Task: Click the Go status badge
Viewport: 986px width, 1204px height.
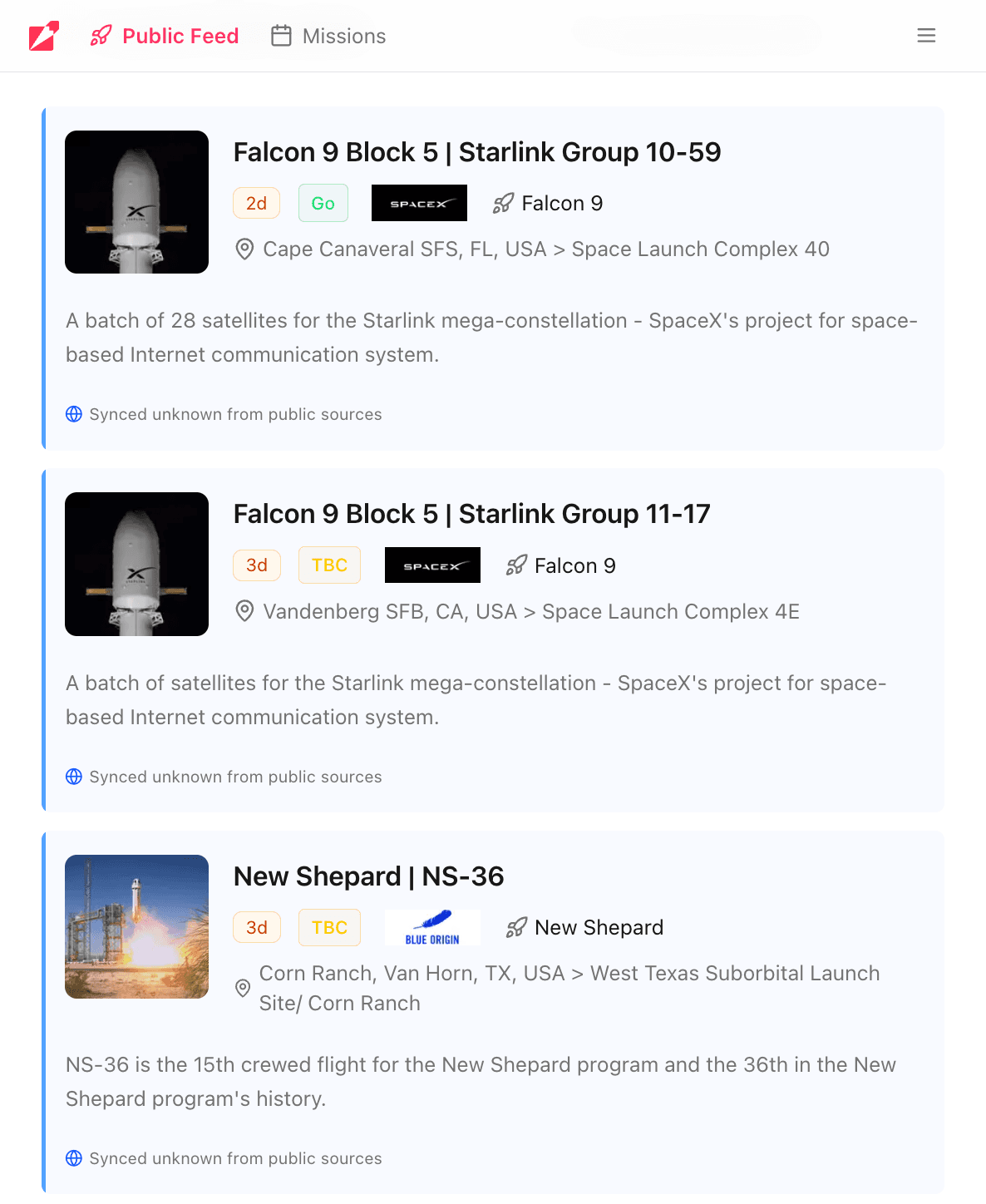Action: pos(323,203)
